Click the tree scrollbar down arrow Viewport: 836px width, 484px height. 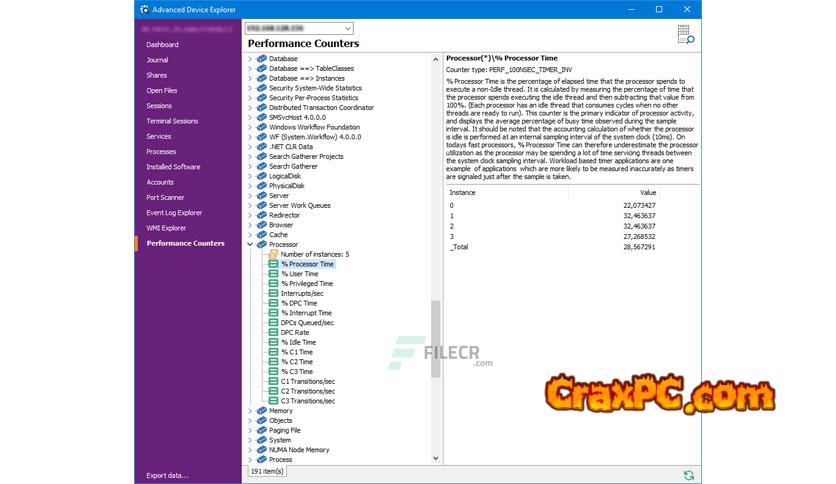436,458
